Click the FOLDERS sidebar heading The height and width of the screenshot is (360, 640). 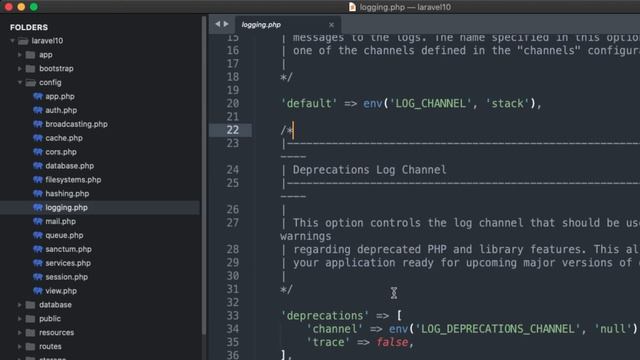click(x=29, y=27)
